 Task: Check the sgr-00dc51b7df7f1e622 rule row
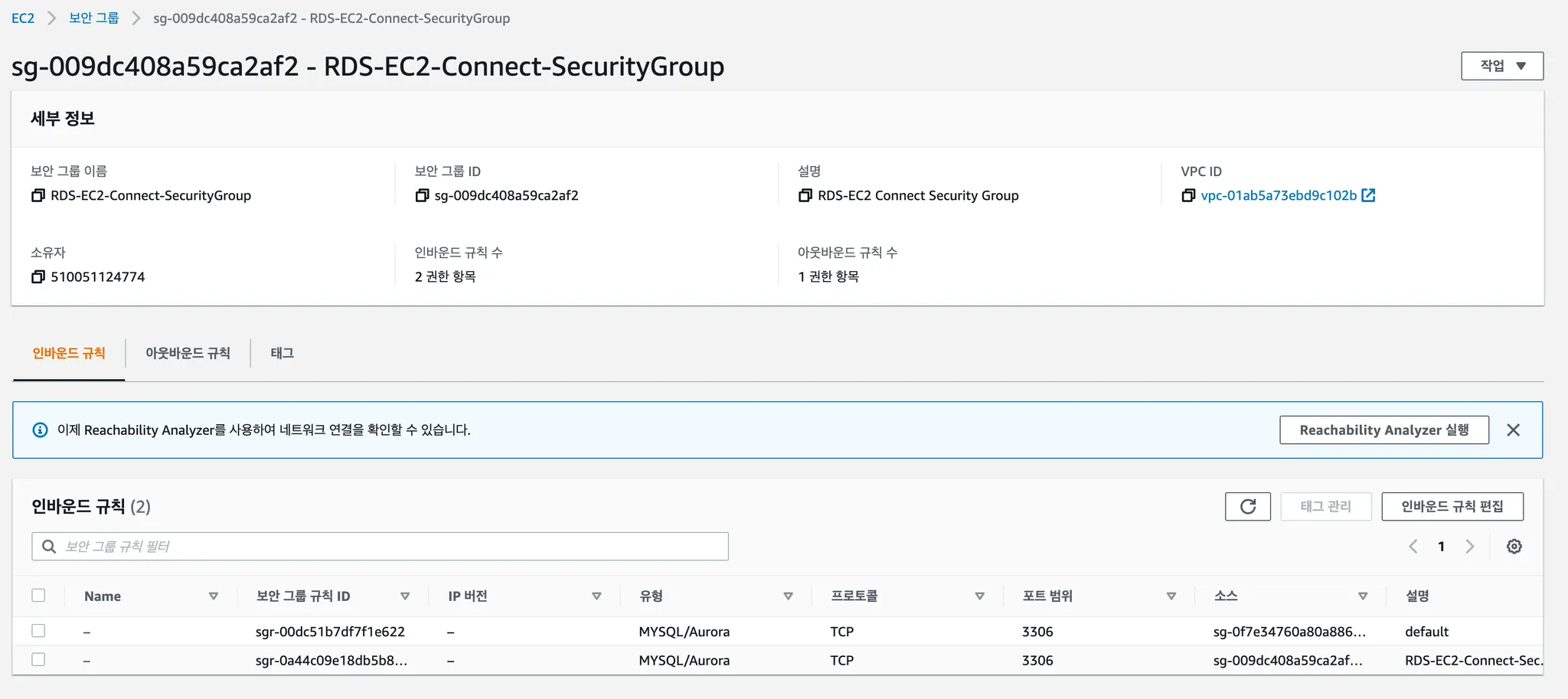pyautogui.click(x=38, y=631)
